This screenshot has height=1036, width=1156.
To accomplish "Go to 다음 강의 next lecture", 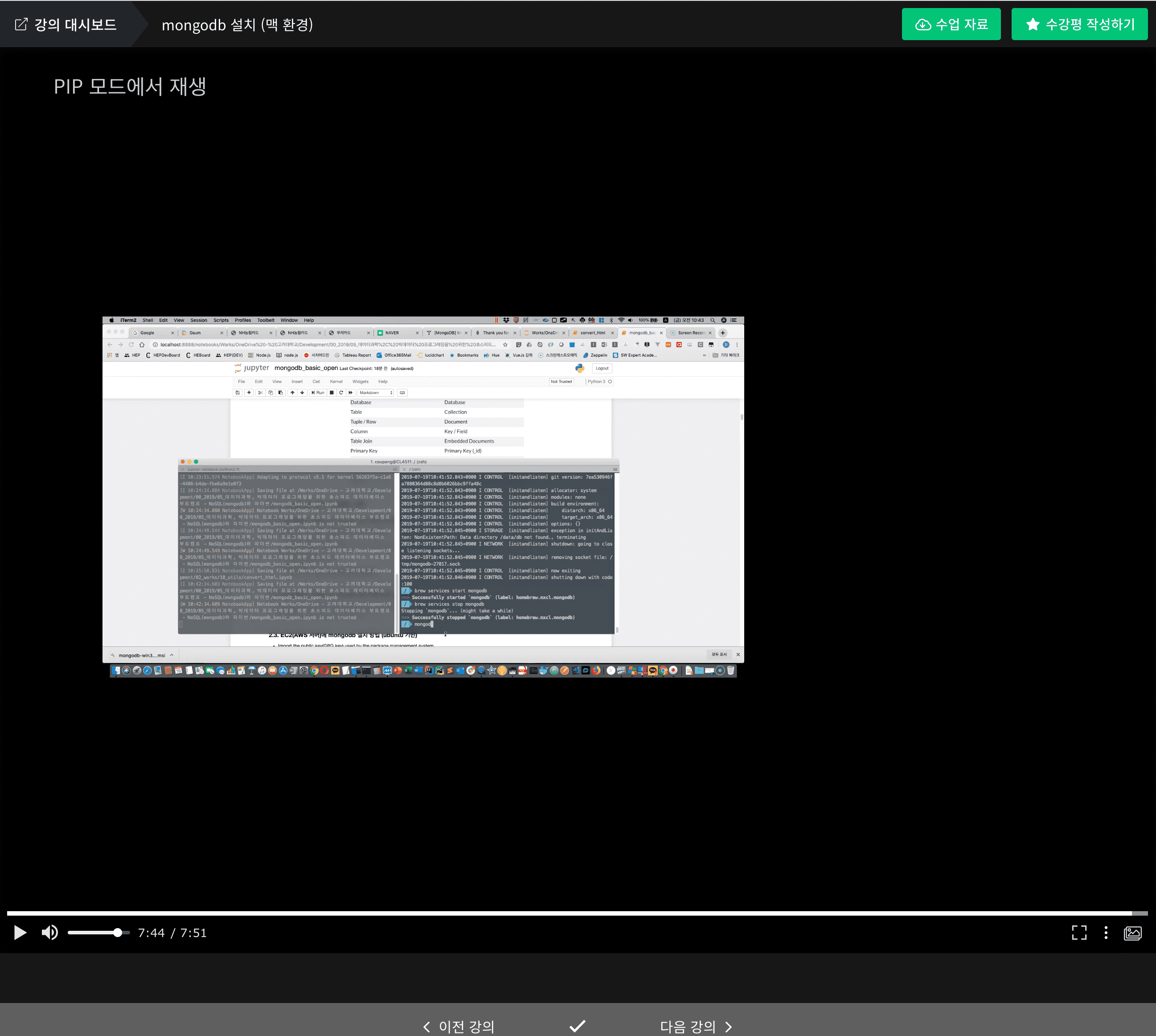I will tap(695, 1026).
